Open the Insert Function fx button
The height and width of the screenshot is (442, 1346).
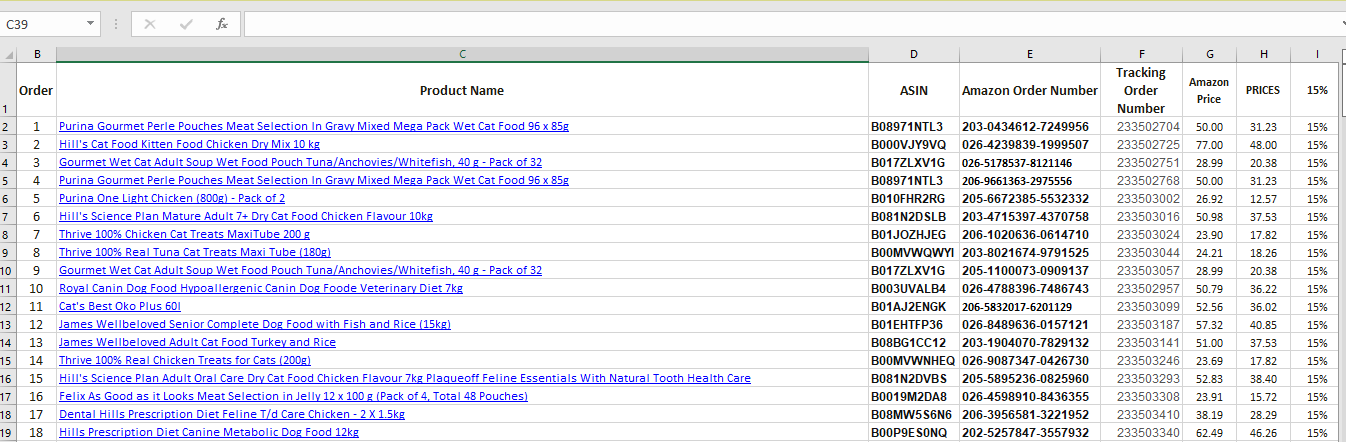tap(222, 24)
